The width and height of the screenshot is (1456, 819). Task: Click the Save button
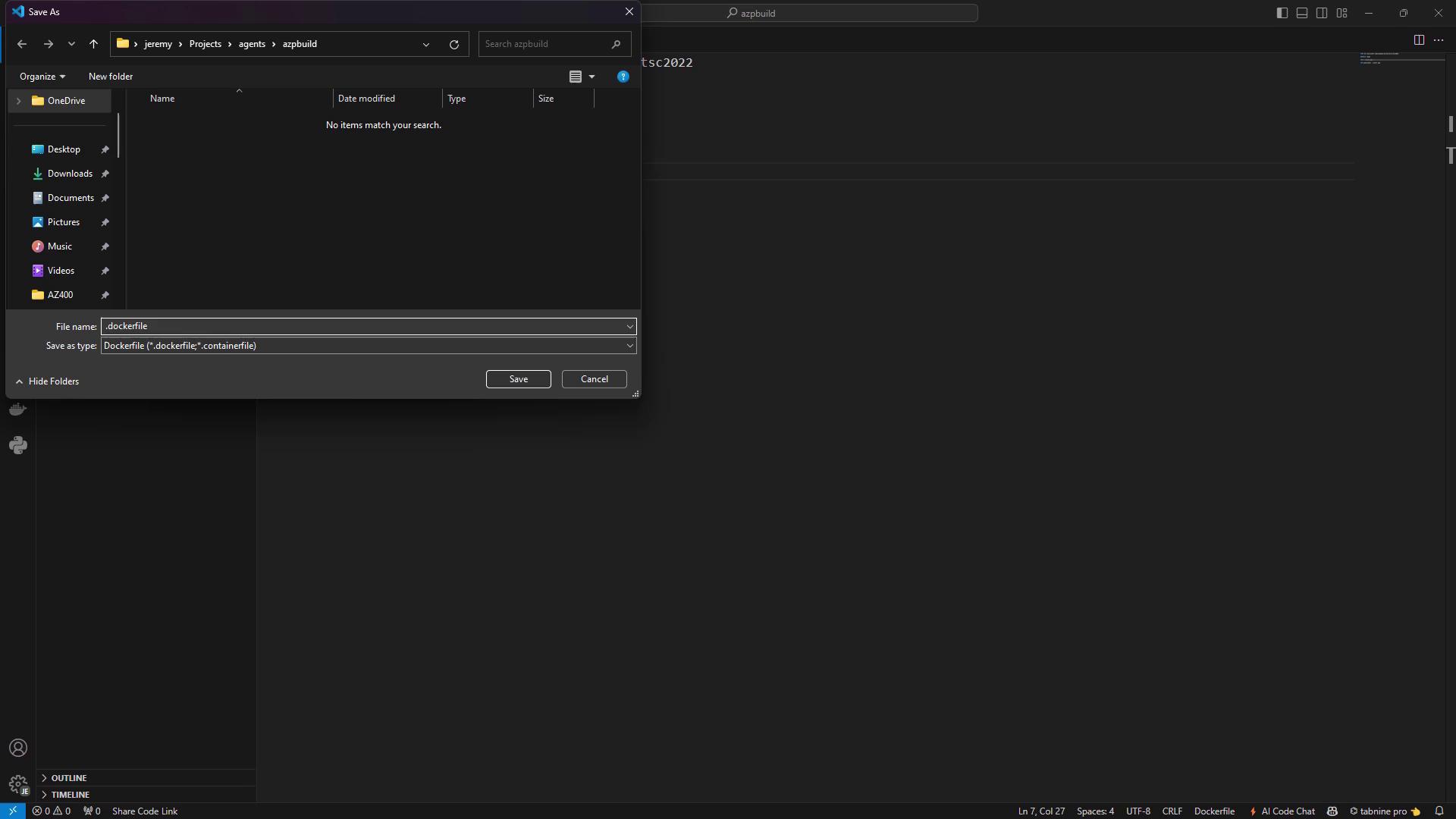click(x=518, y=379)
